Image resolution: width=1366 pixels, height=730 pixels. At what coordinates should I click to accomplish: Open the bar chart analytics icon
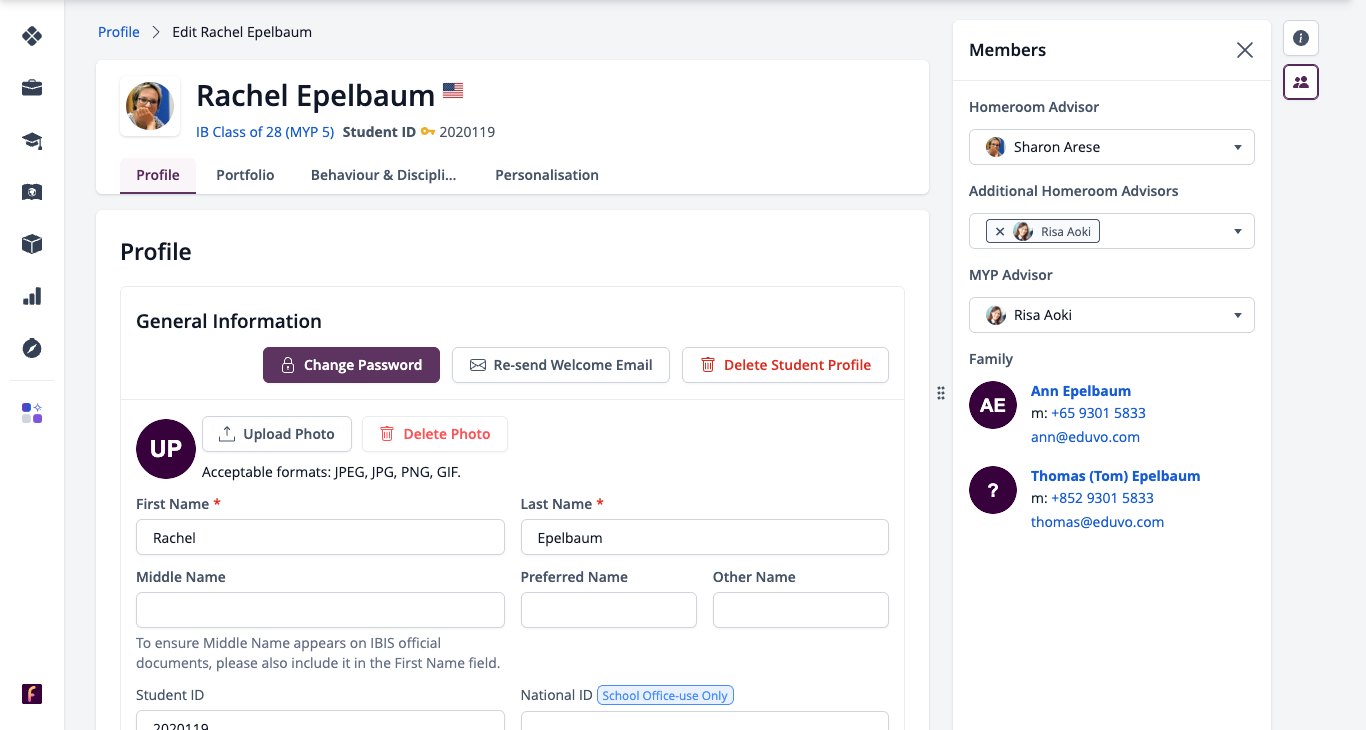pyautogui.click(x=32, y=296)
